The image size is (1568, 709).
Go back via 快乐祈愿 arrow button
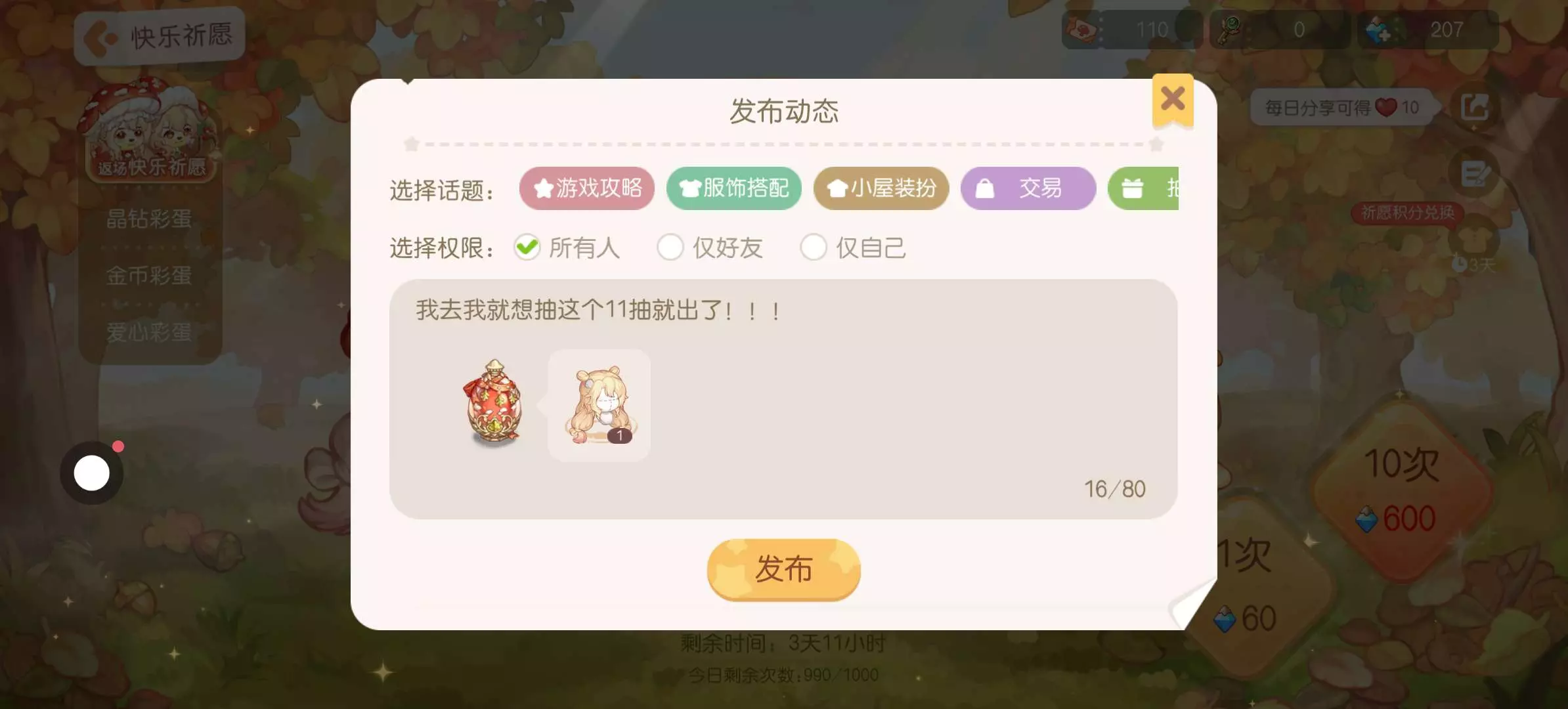[x=160, y=36]
